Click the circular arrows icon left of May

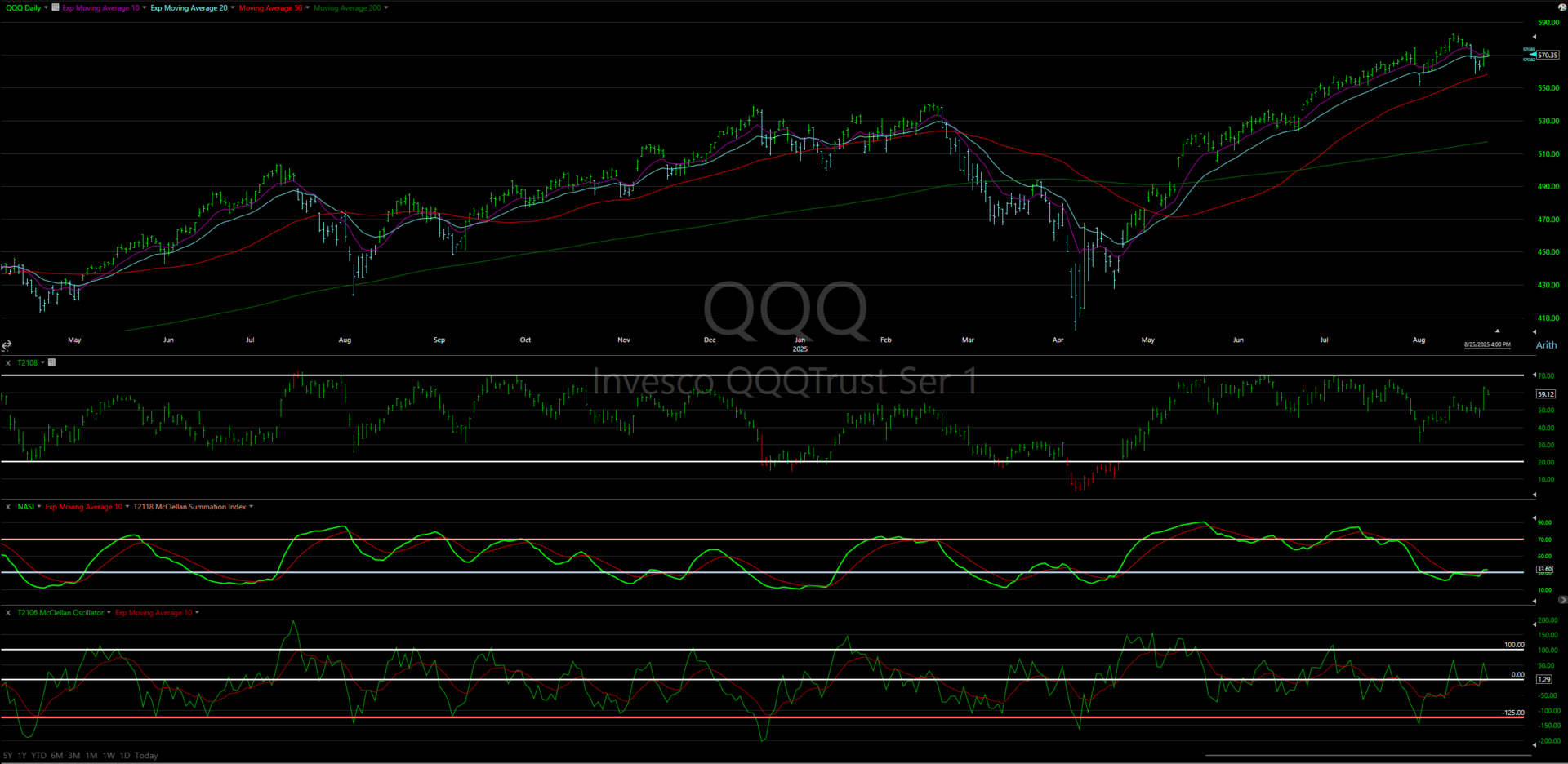7,345
